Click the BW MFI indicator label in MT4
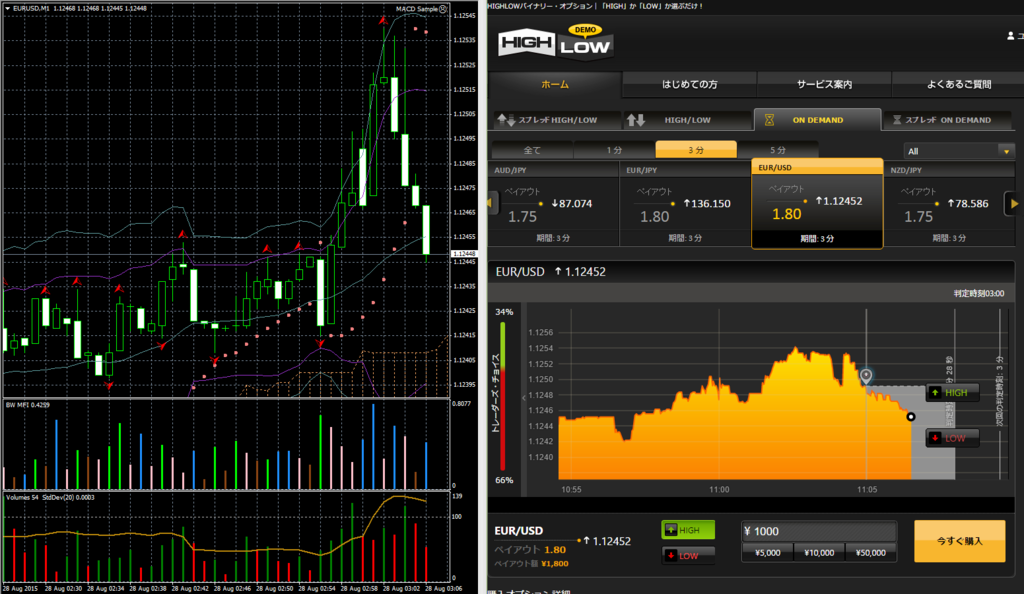 click(x=27, y=405)
